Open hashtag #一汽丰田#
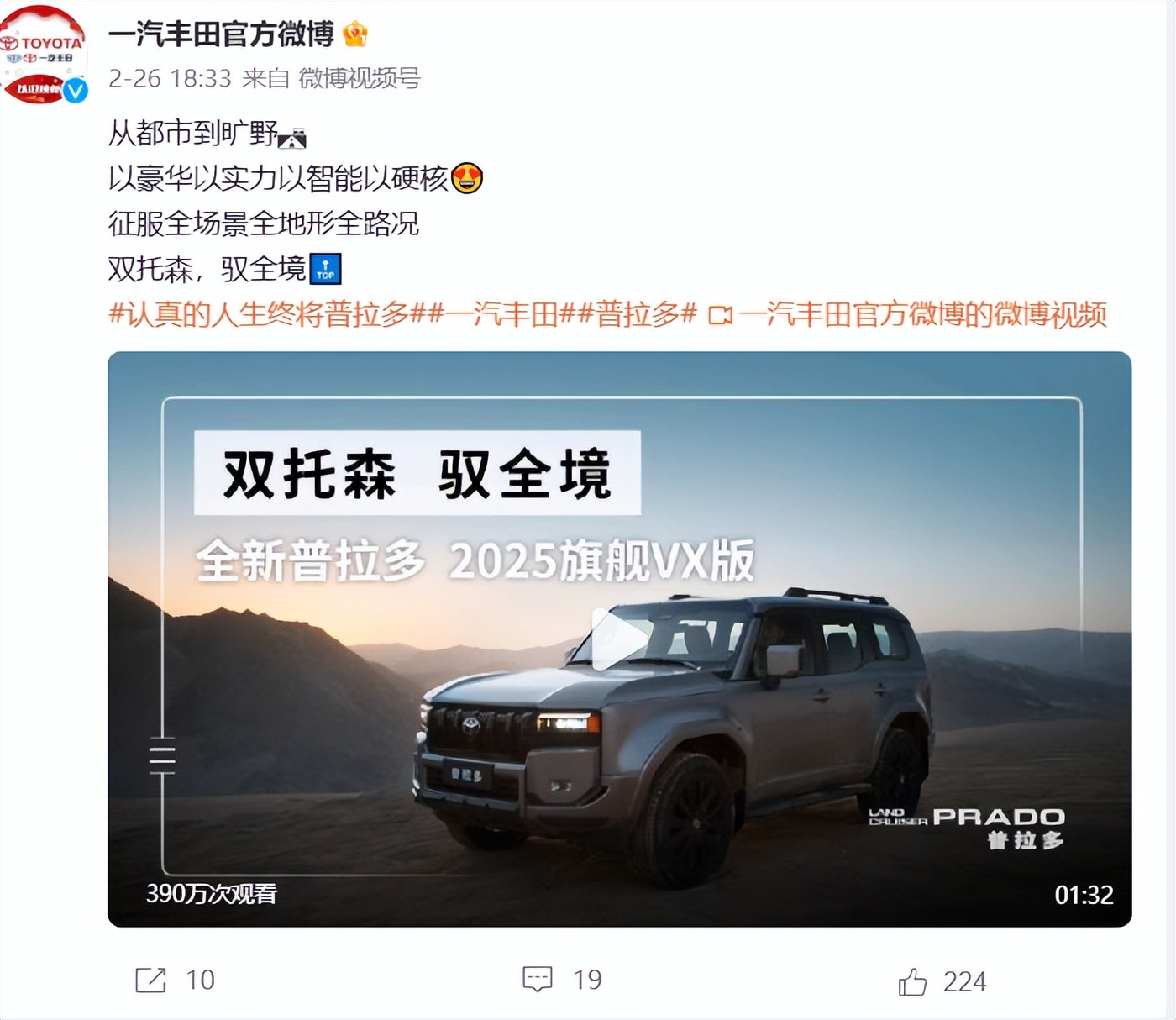Viewport: 1176px width, 1020px height. pos(502,314)
